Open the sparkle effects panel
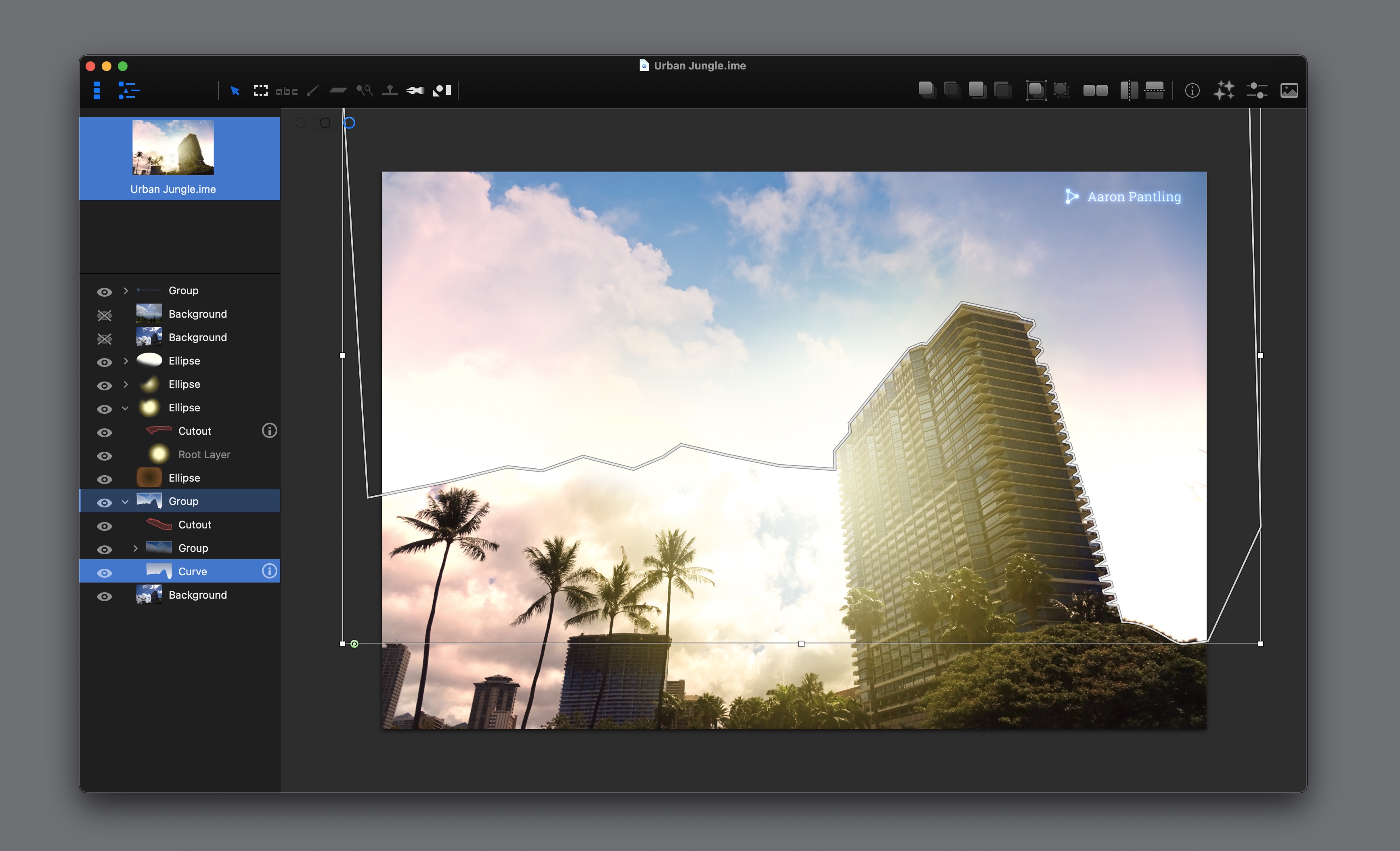The image size is (1400, 851). tap(1223, 90)
